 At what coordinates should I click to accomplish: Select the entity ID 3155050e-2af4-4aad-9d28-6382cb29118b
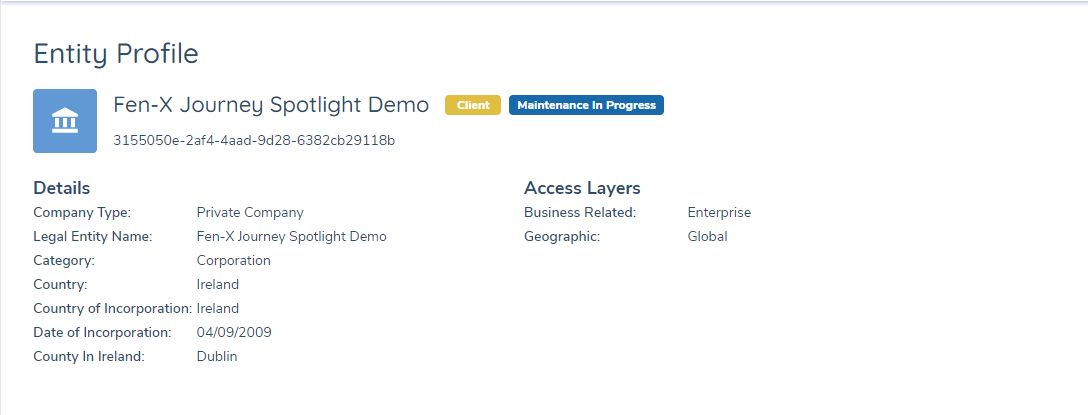tap(254, 141)
